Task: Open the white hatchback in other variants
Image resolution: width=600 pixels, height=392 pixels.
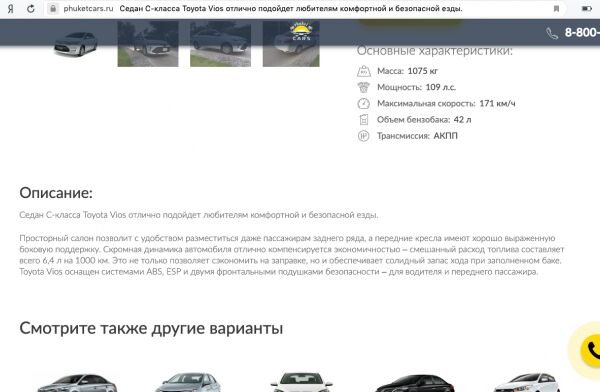Action: (x=527, y=382)
